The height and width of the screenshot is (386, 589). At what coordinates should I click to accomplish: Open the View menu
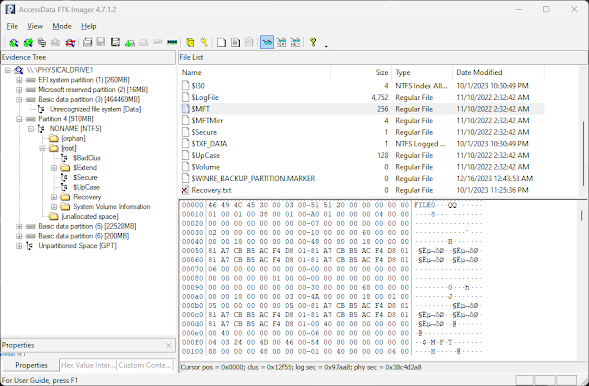click(x=35, y=26)
